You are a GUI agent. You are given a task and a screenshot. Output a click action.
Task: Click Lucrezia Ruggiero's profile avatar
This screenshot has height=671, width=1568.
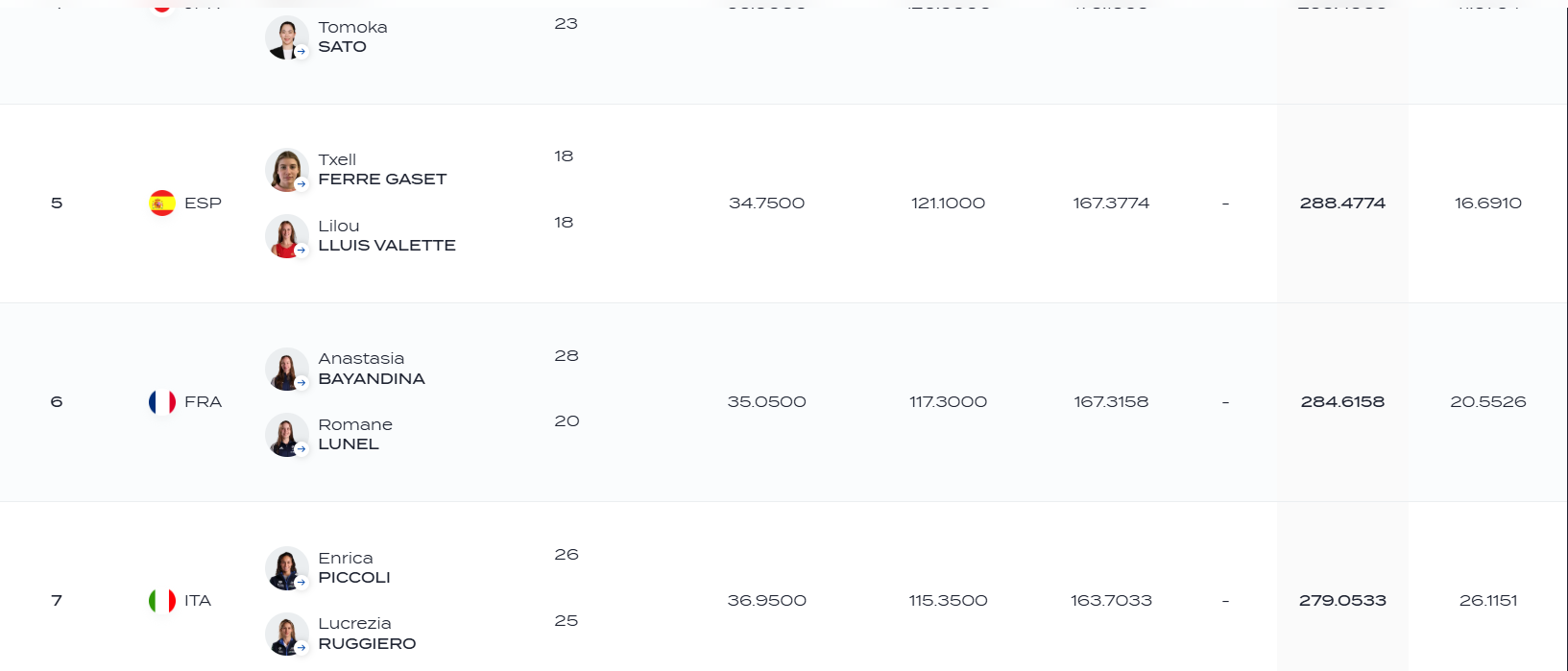pyautogui.click(x=286, y=634)
